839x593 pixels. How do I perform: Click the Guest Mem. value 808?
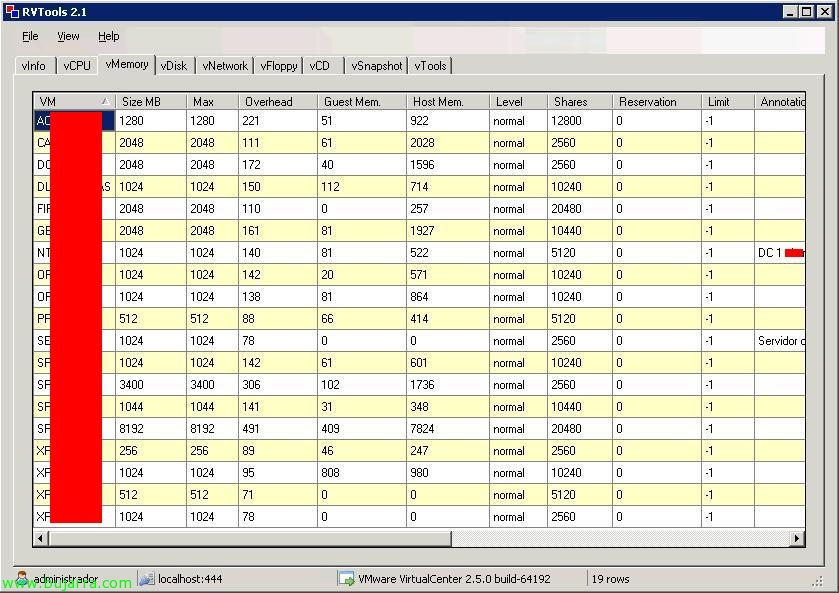tap(362, 473)
